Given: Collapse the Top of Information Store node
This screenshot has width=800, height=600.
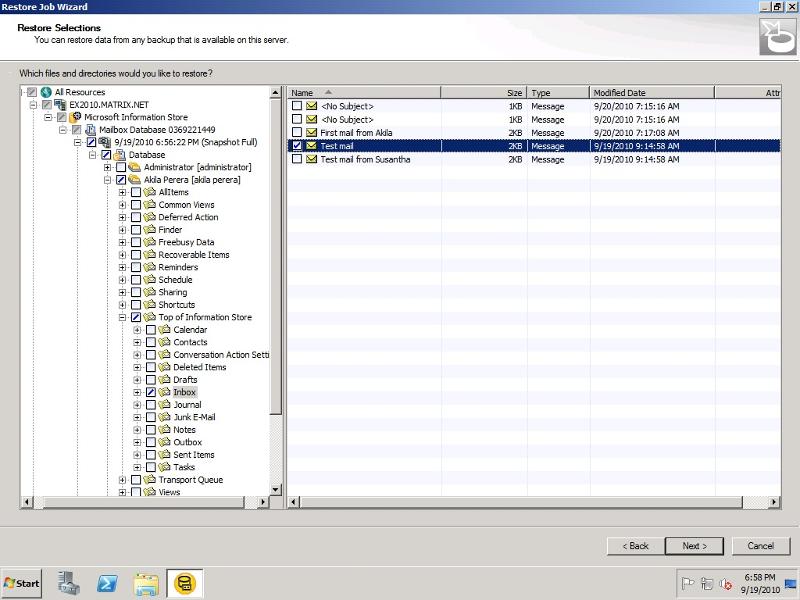Looking at the screenshot, I should tap(122, 317).
